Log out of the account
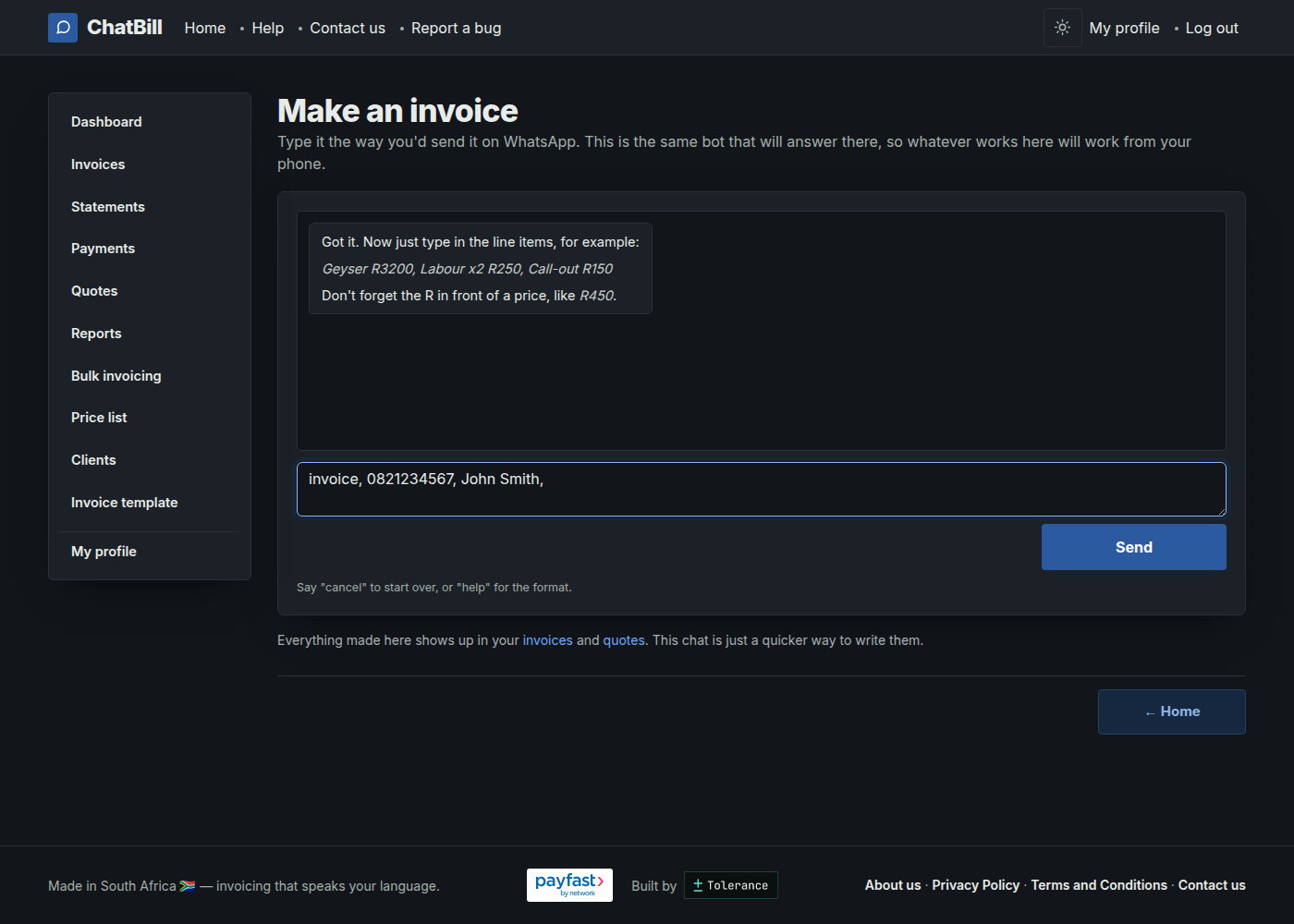Viewport: 1294px width, 924px height. tap(1212, 28)
